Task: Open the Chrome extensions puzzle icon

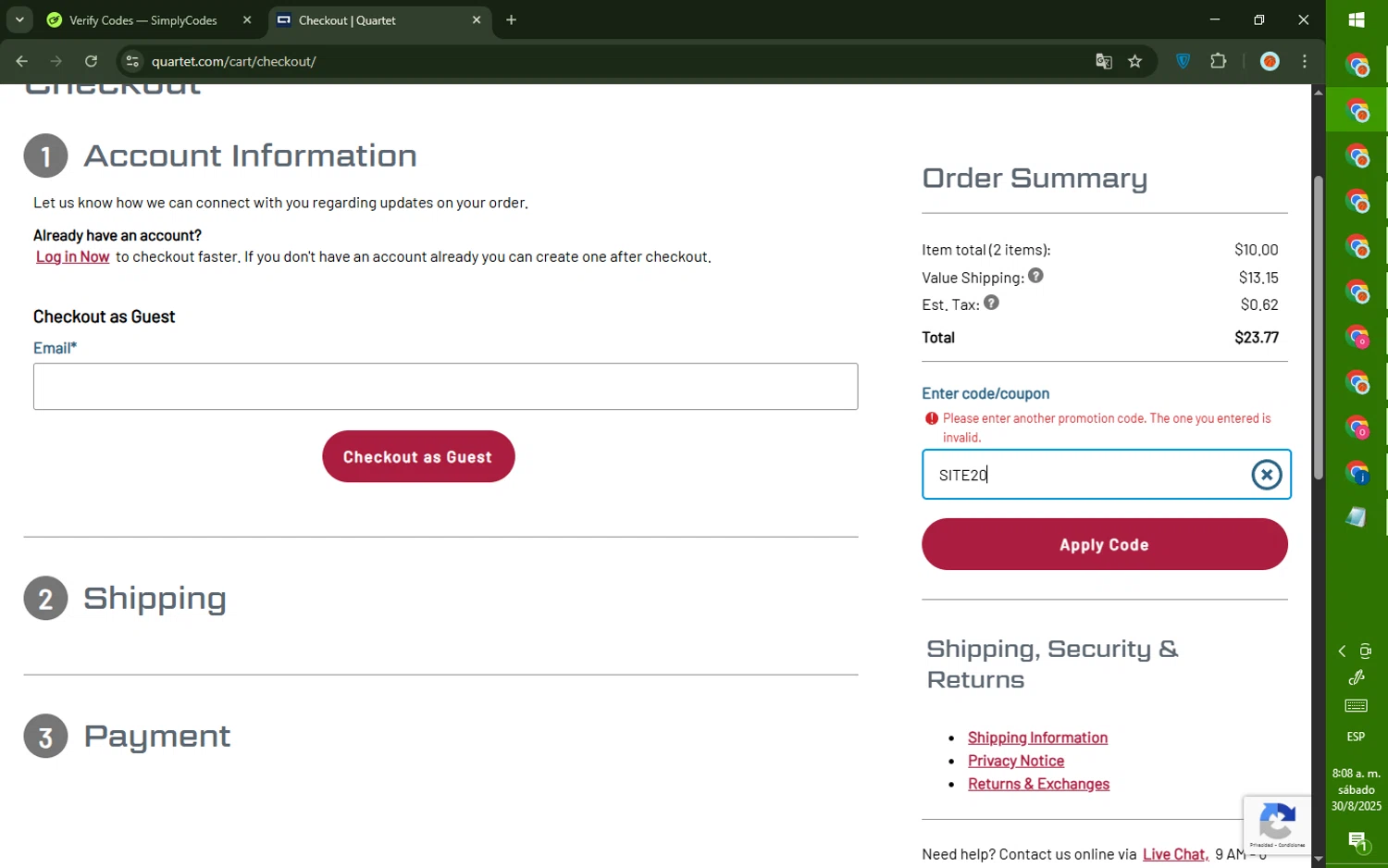Action: coord(1219,61)
